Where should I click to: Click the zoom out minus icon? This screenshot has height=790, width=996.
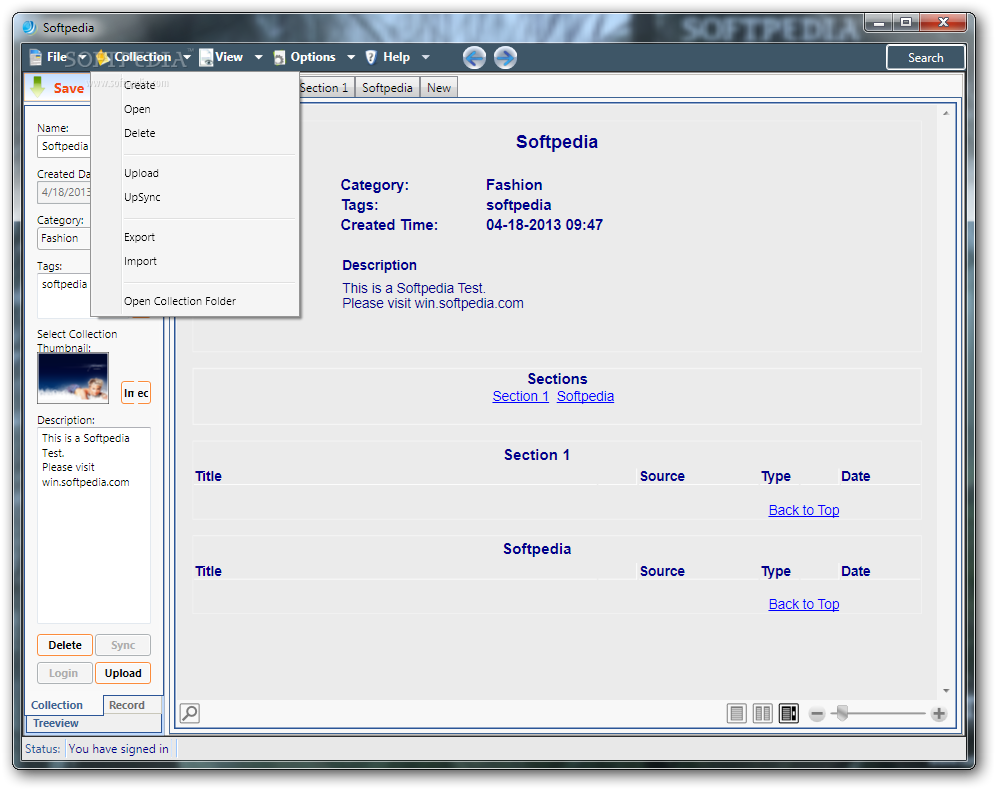point(817,714)
